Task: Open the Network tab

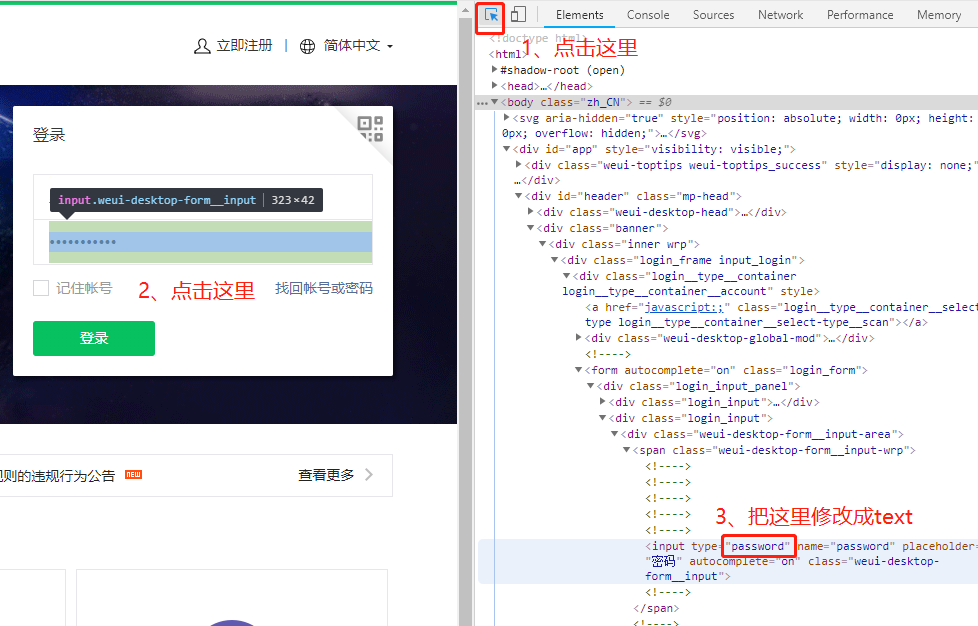Action: click(x=780, y=14)
